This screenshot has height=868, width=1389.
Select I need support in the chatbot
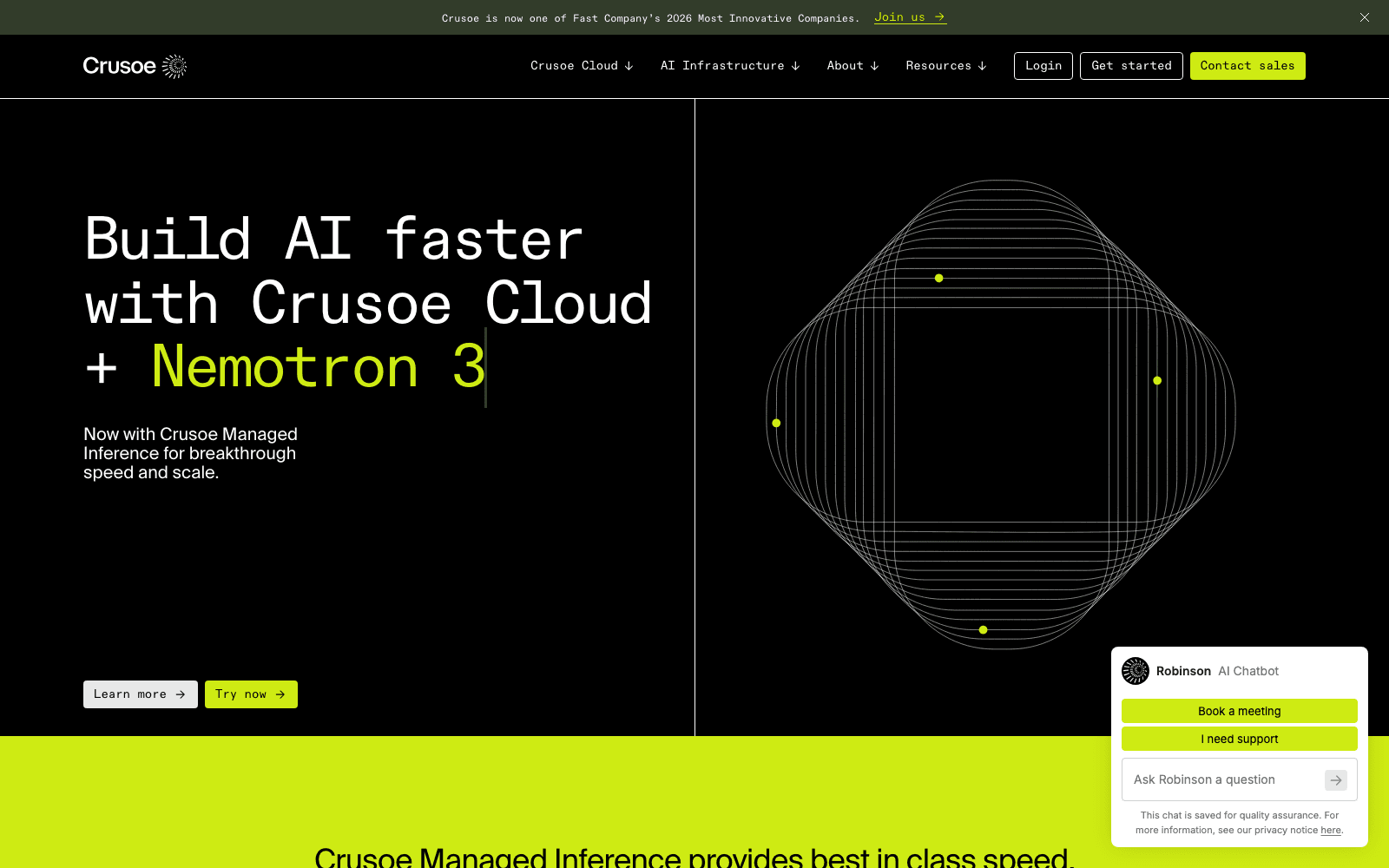click(1240, 739)
